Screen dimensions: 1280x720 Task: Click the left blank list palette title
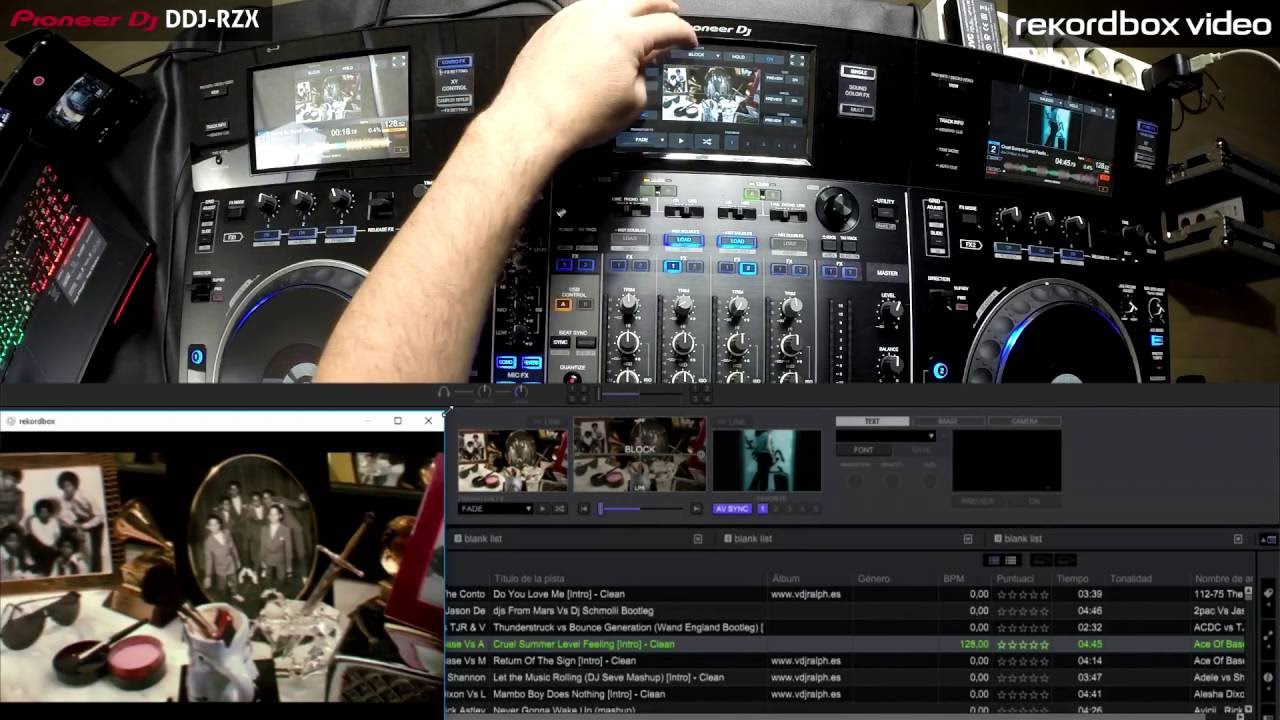click(483, 539)
